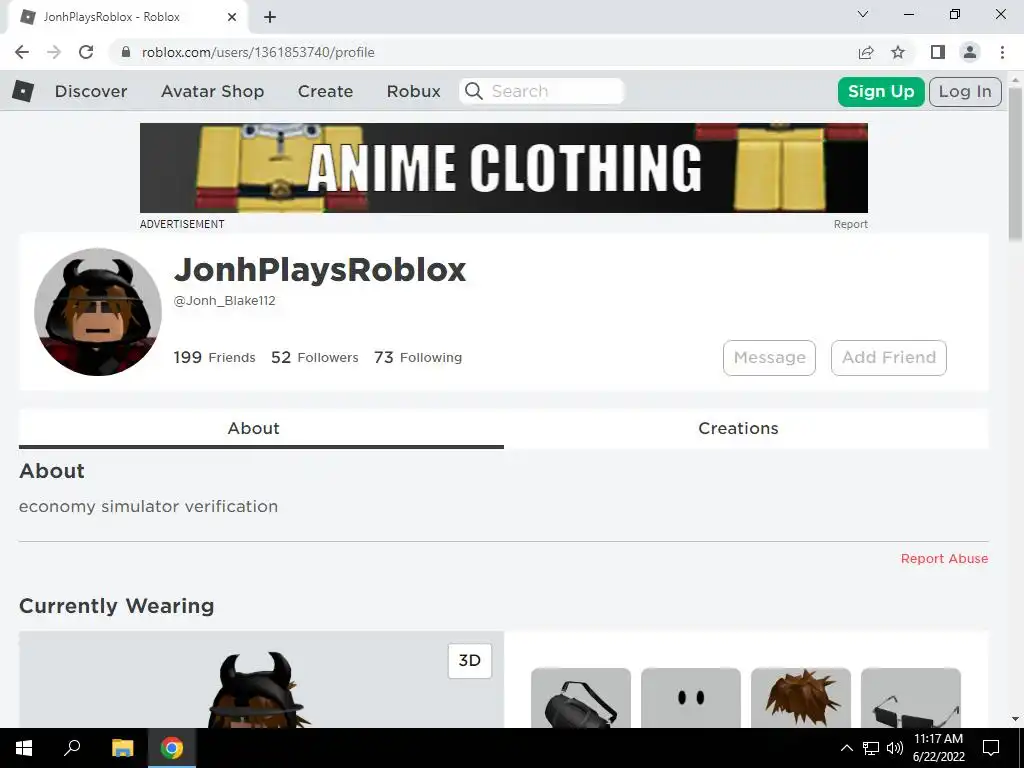Viewport: 1024px width, 768px height.
Task: Open the black bag item thumbnail
Action: click(581, 697)
